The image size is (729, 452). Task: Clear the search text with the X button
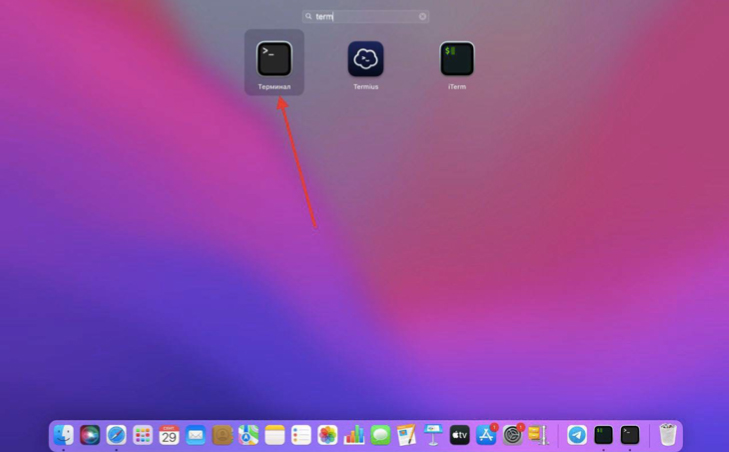click(x=422, y=17)
